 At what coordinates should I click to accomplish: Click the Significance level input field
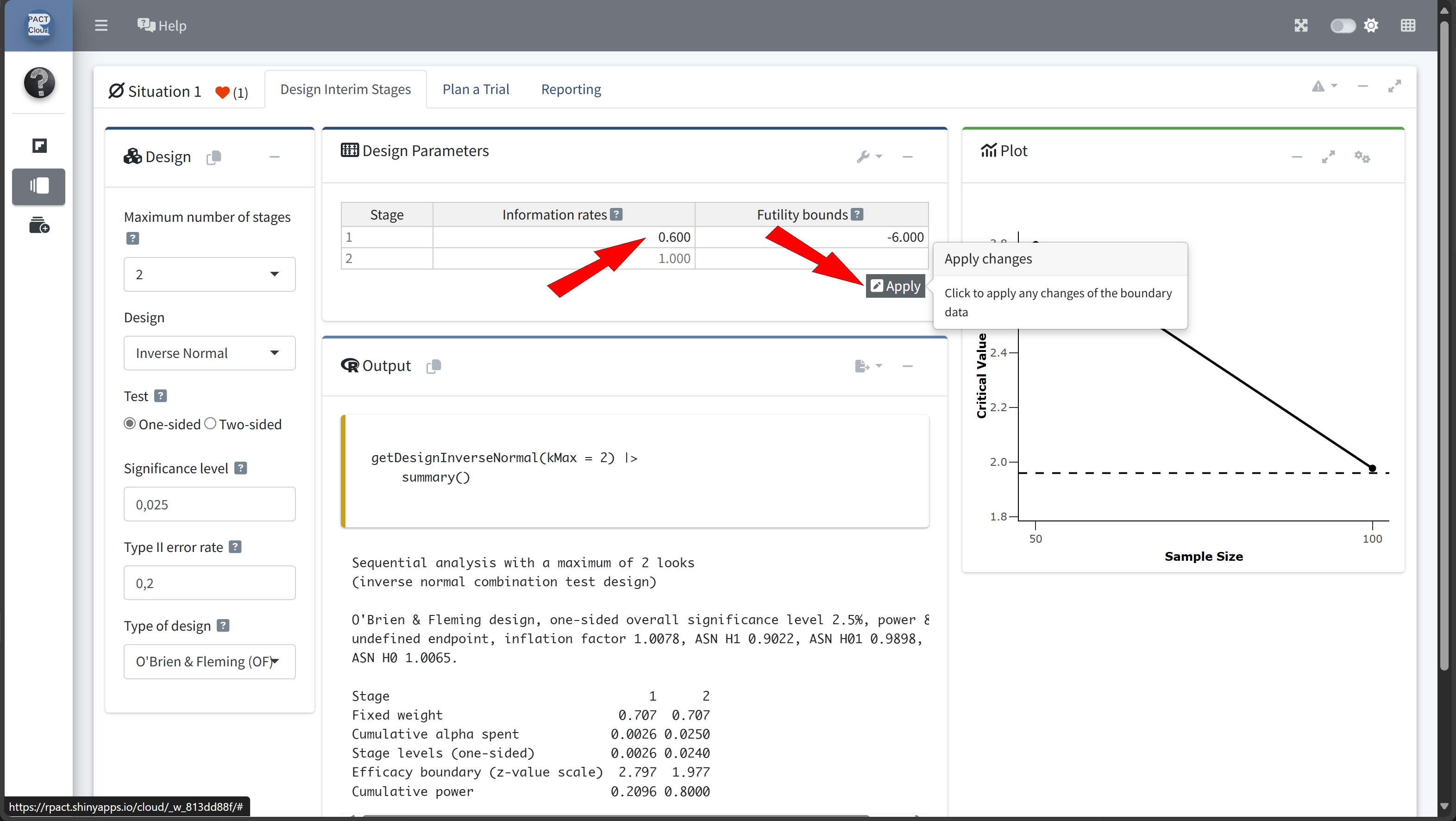click(210, 504)
